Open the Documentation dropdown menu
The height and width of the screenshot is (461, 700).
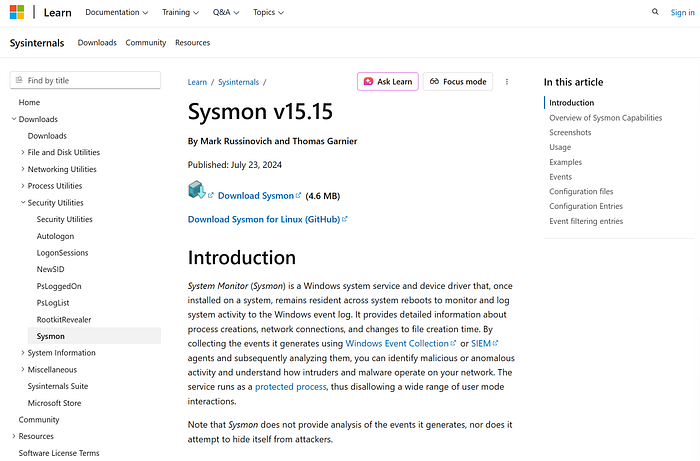click(x=117, y=12)
